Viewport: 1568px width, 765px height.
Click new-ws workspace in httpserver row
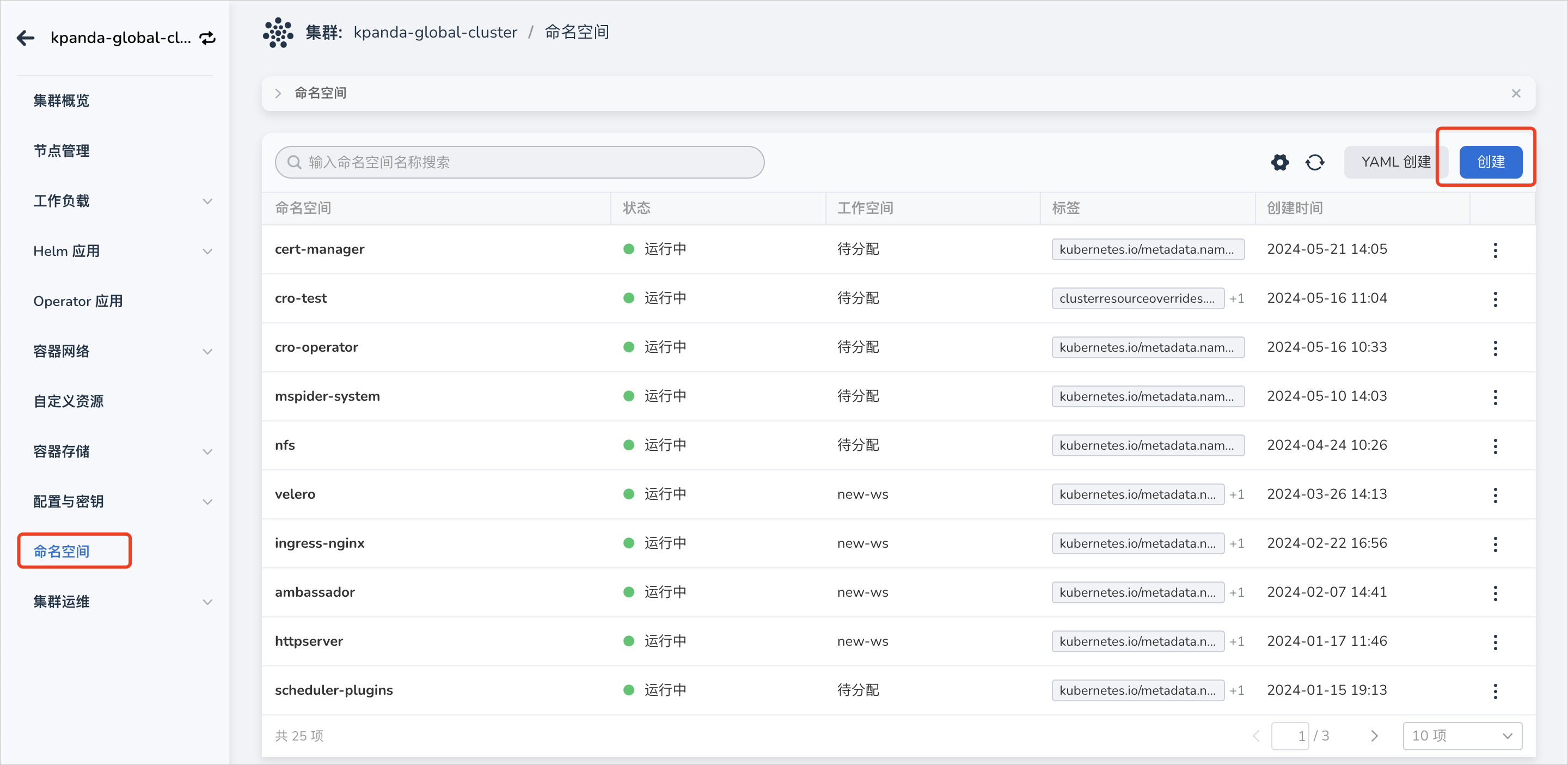coord(862,641)
